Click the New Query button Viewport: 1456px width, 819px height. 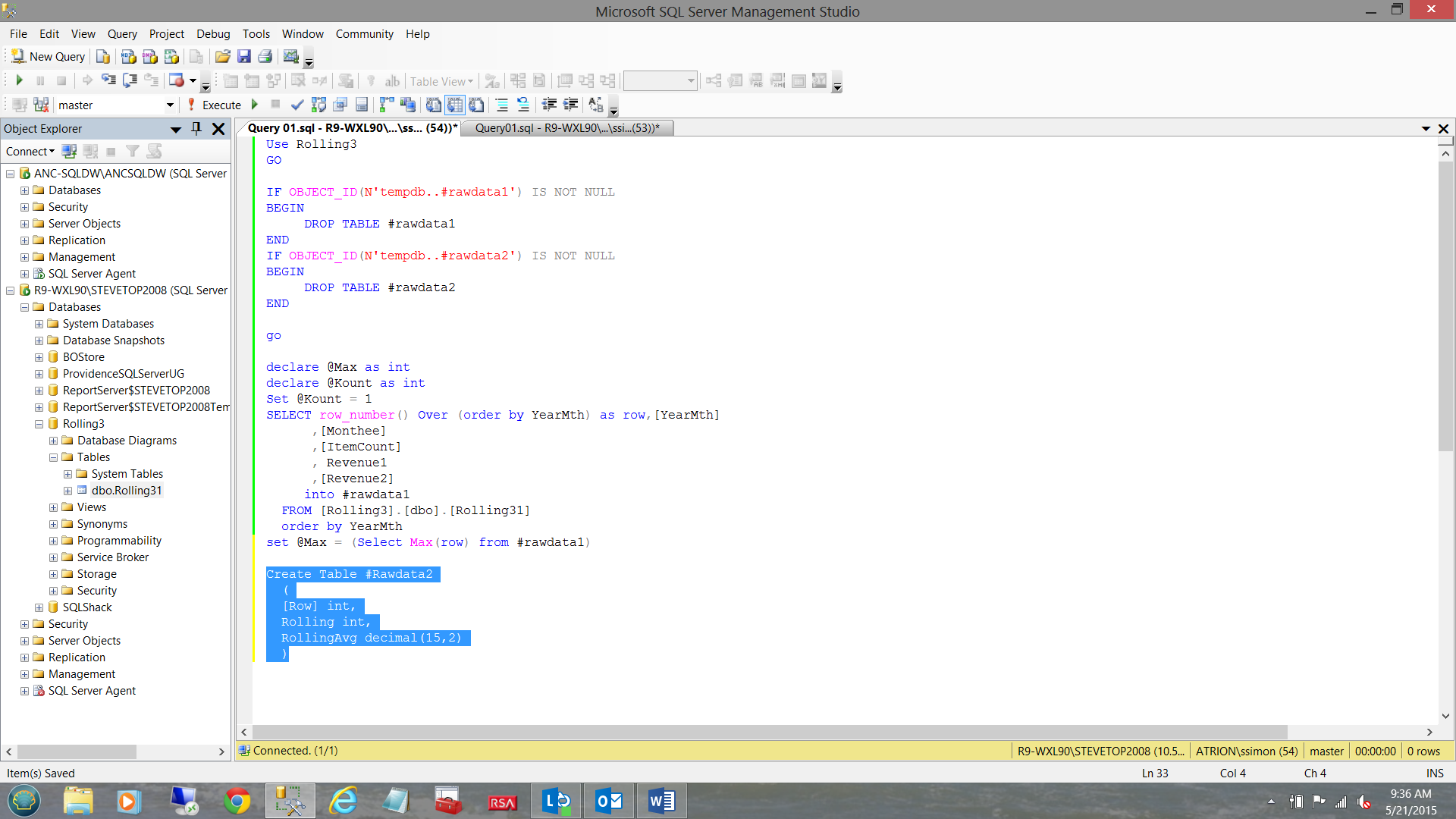[x=49, y=57]
